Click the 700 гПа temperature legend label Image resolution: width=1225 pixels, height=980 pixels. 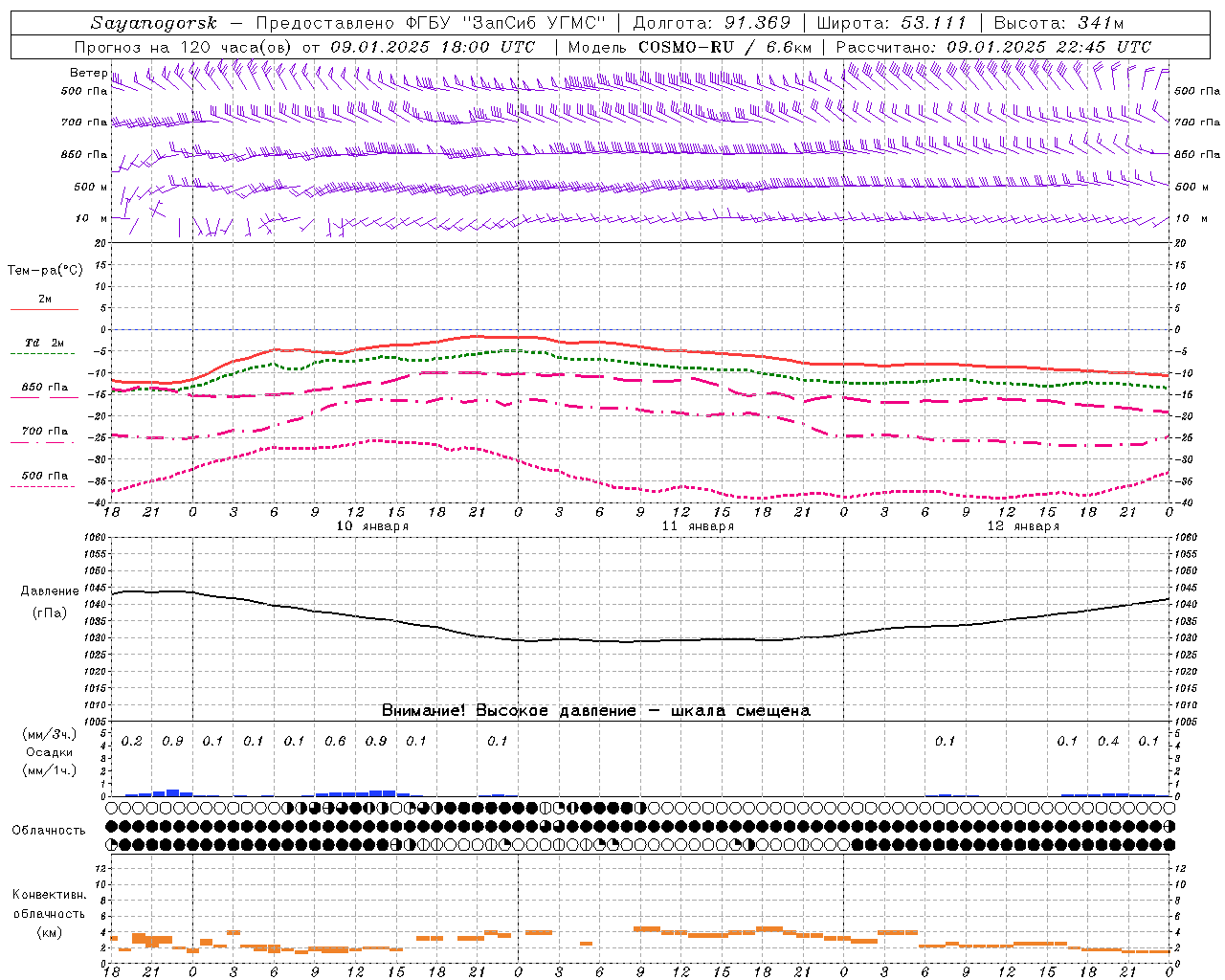45,432
